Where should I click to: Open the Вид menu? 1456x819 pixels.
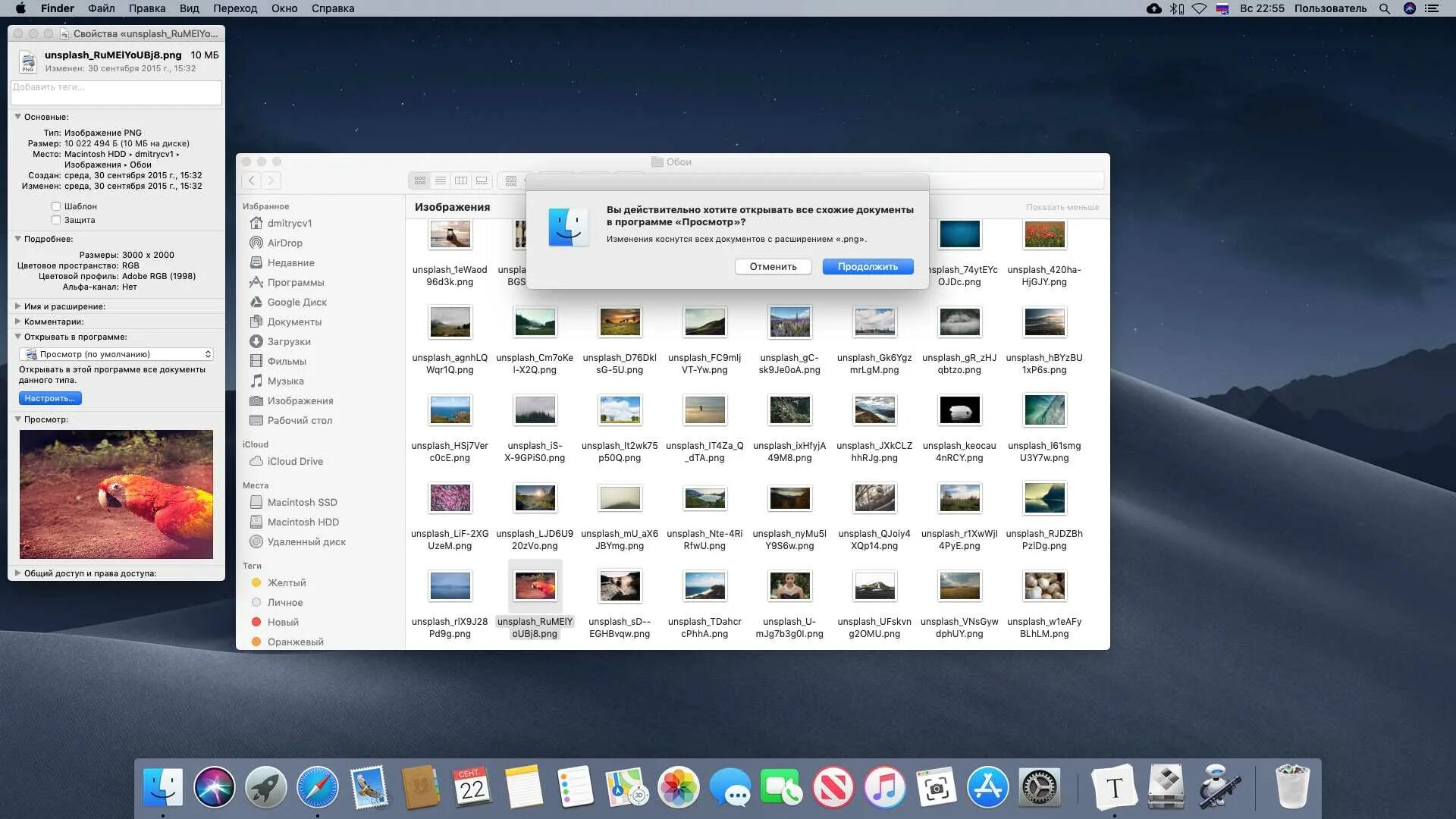189,8
